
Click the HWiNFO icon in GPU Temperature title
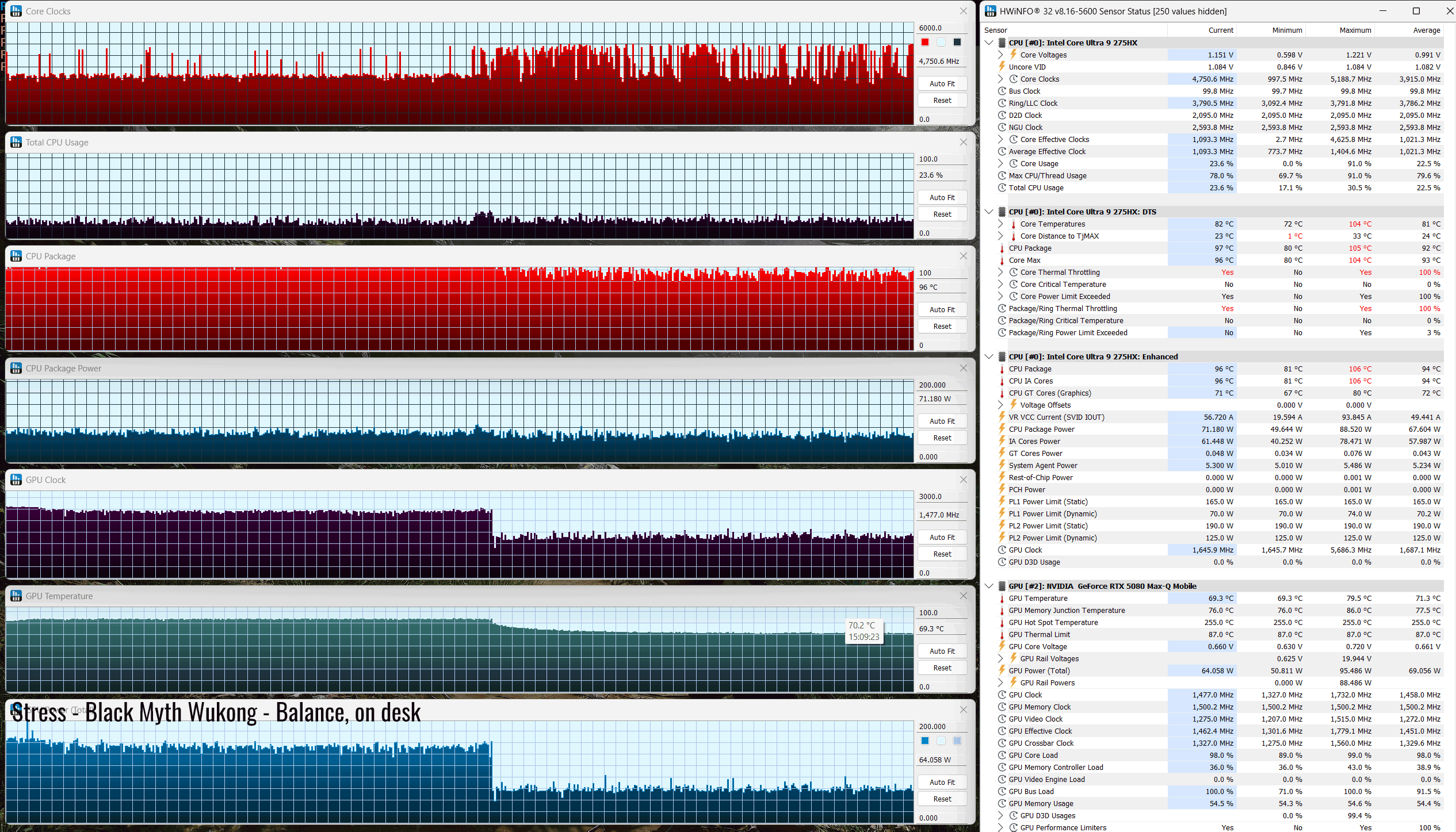point(16,596)
